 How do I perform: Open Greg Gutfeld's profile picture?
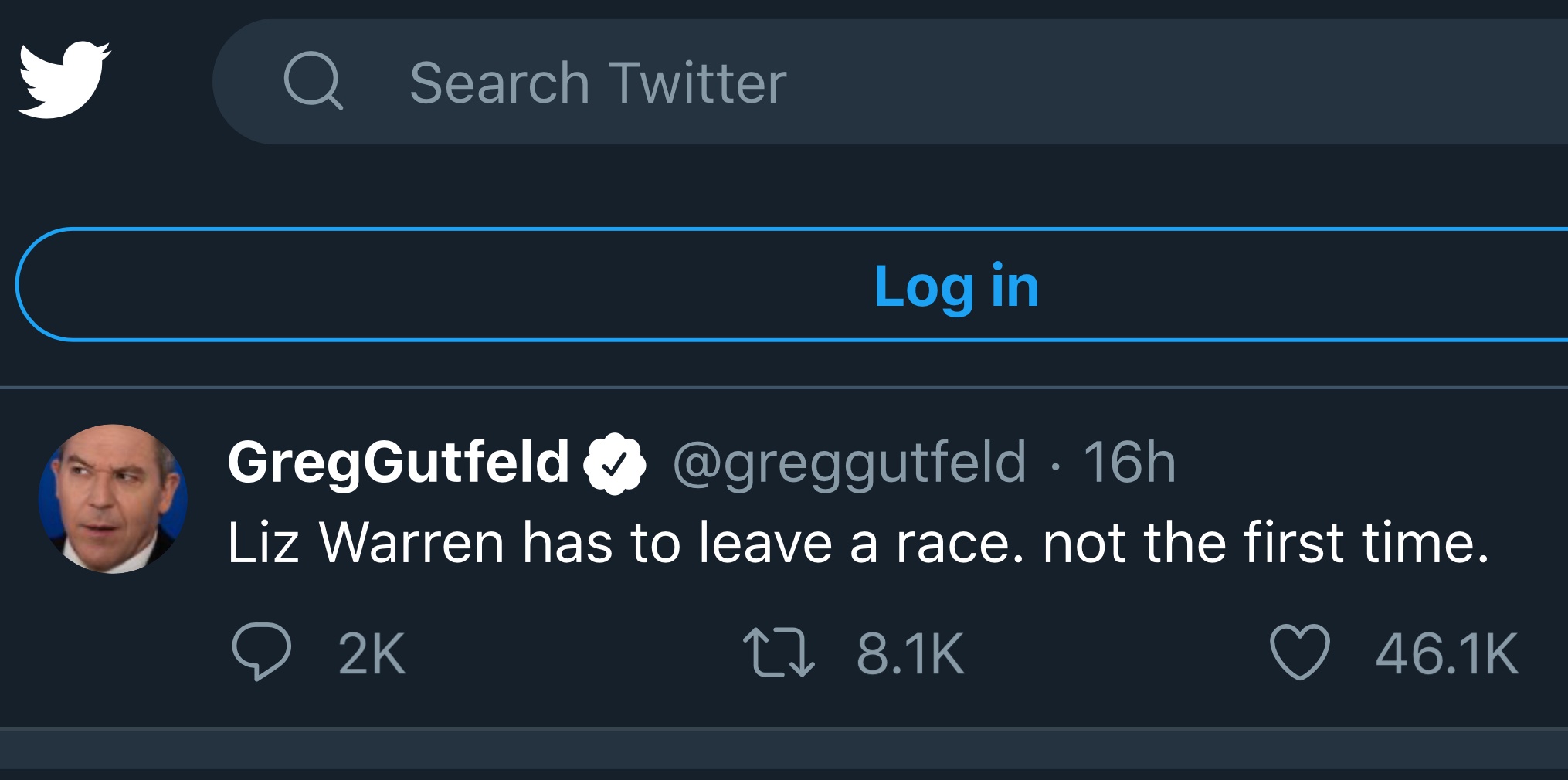[x=113, y=499]
